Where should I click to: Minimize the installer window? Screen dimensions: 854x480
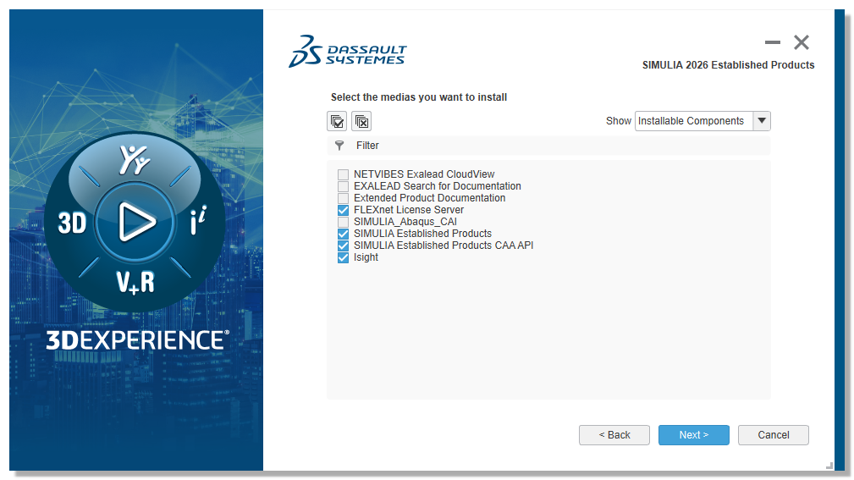(772, 42)
